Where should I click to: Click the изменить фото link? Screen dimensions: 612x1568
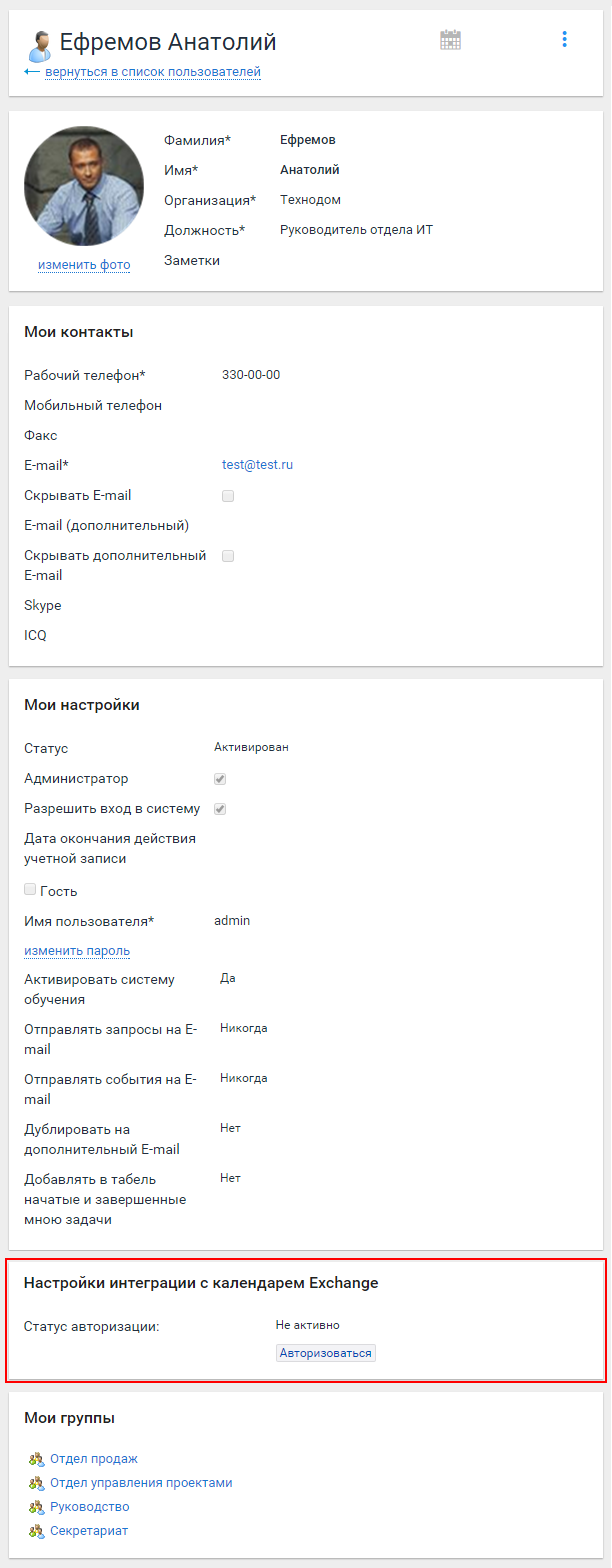pyautogui.click(x=84, y=265)
